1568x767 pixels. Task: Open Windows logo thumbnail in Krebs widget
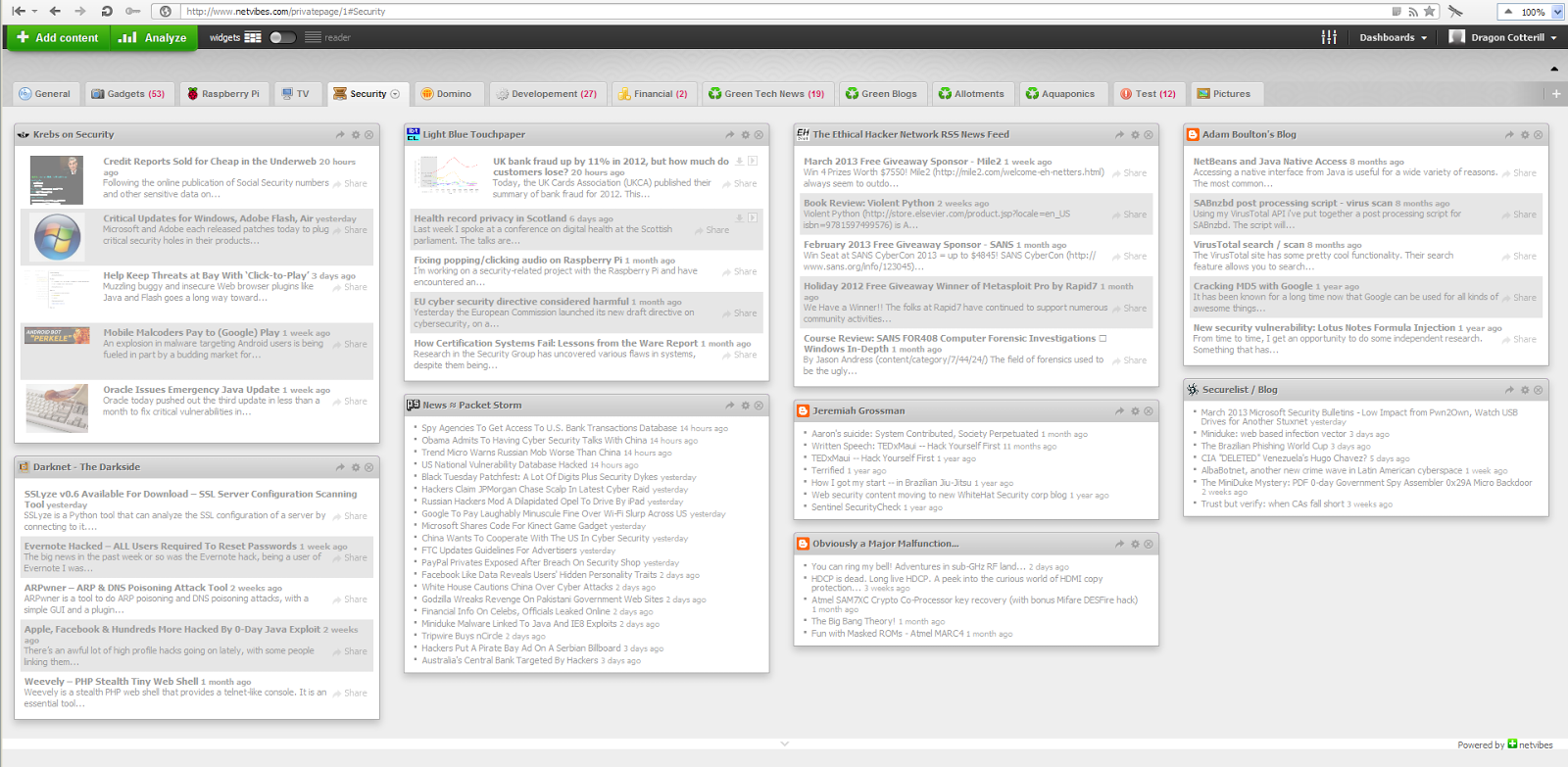[x=58, y=237]
